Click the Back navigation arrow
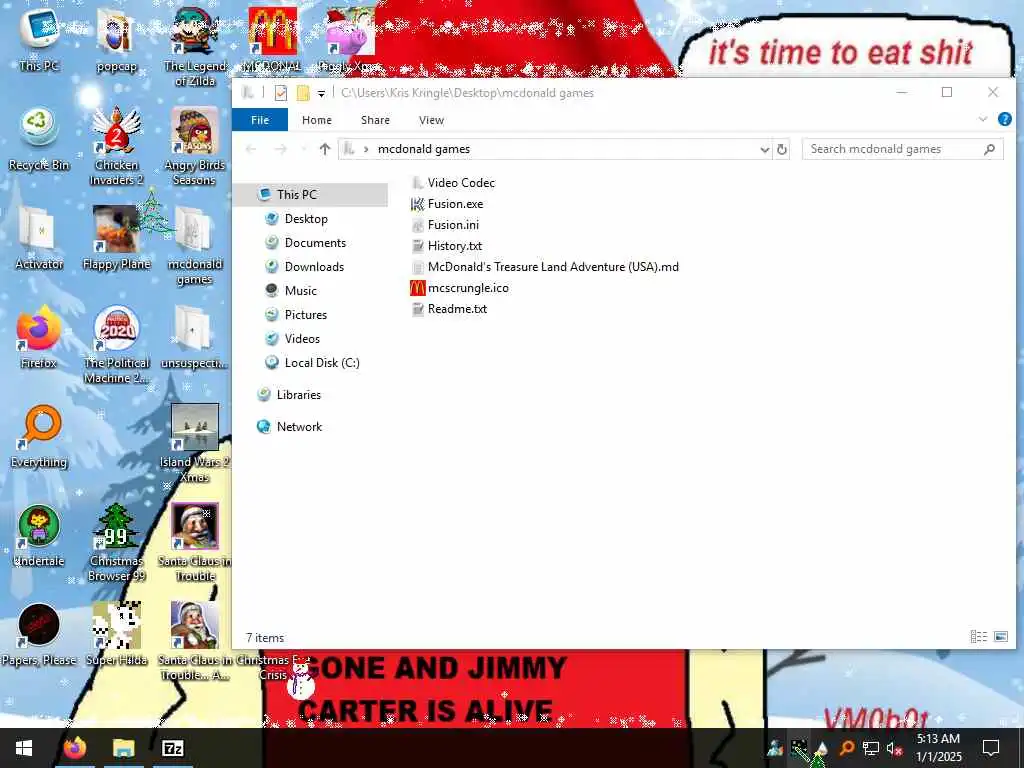This screenshot has height=768, width=1024. [x=251, y=150]
